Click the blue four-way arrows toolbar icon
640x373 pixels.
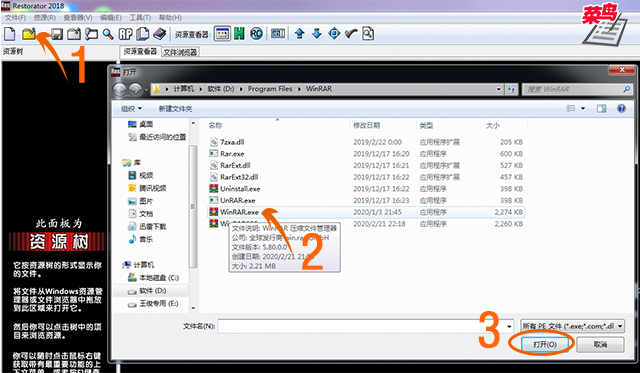pos(334,34)
